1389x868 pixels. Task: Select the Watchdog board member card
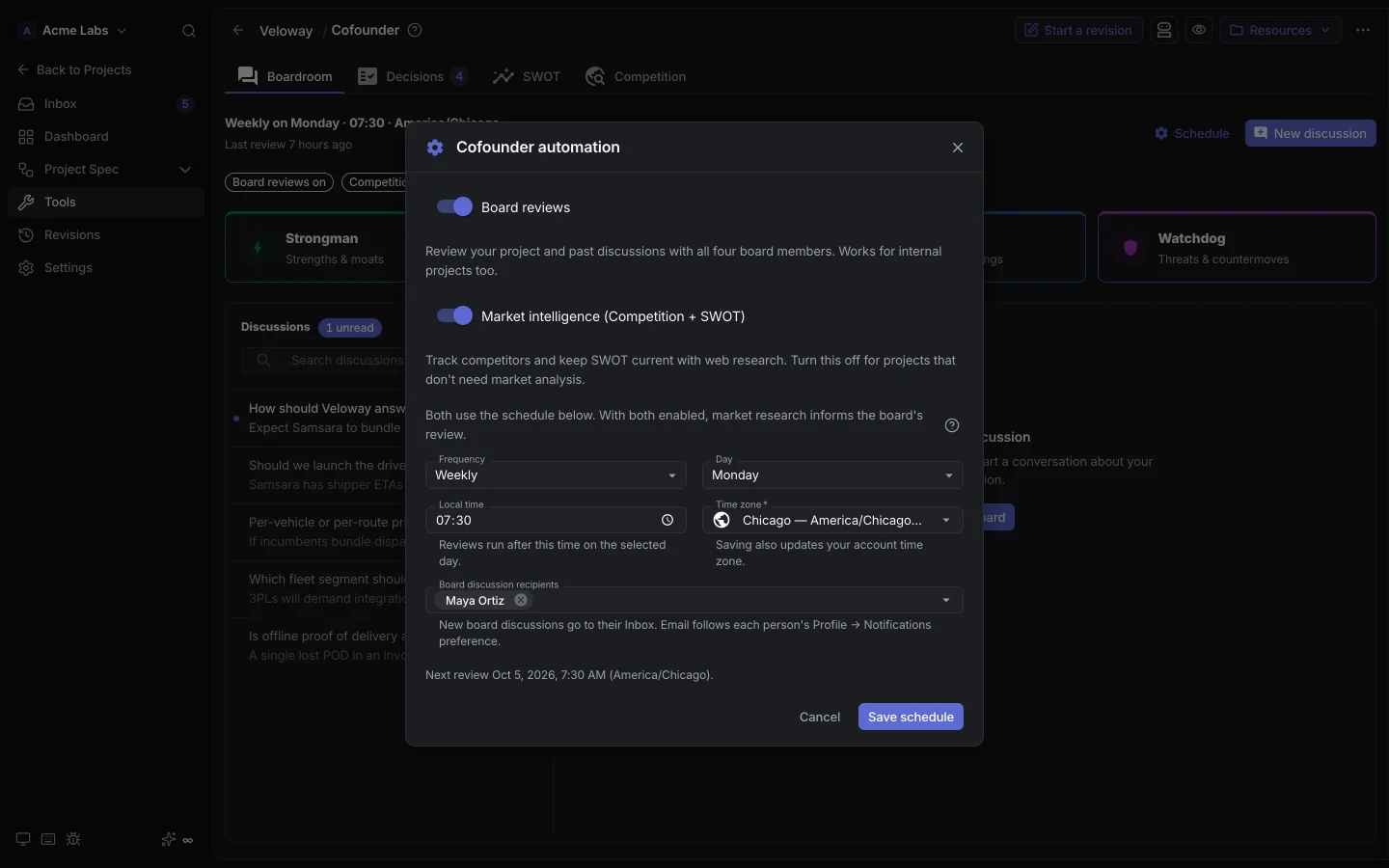tap(1237, 247)
